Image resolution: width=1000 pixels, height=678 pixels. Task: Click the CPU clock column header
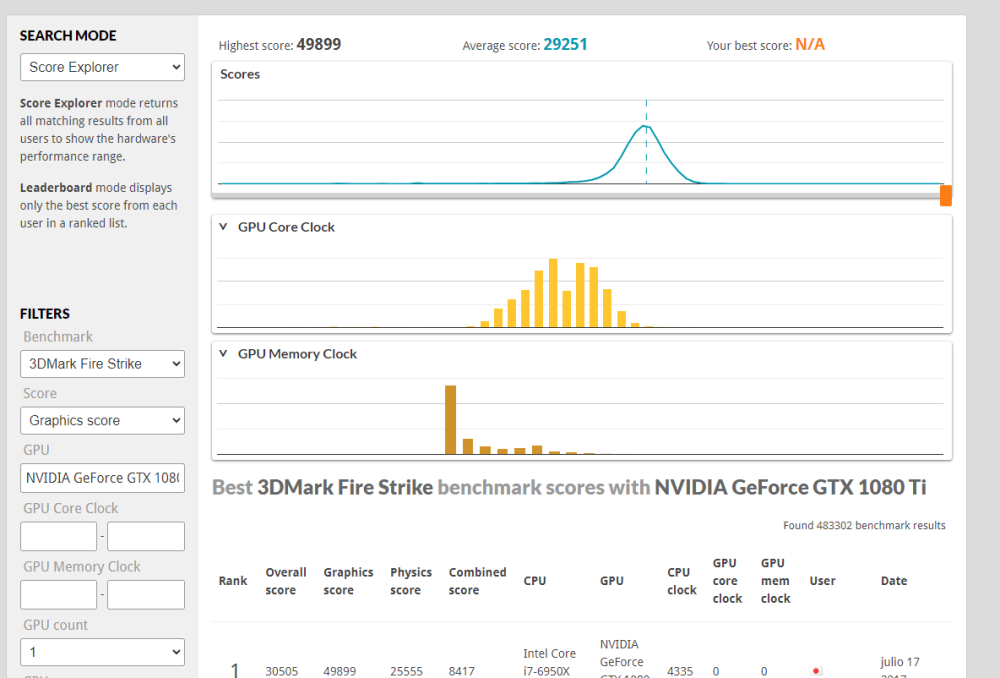(682, 581)
